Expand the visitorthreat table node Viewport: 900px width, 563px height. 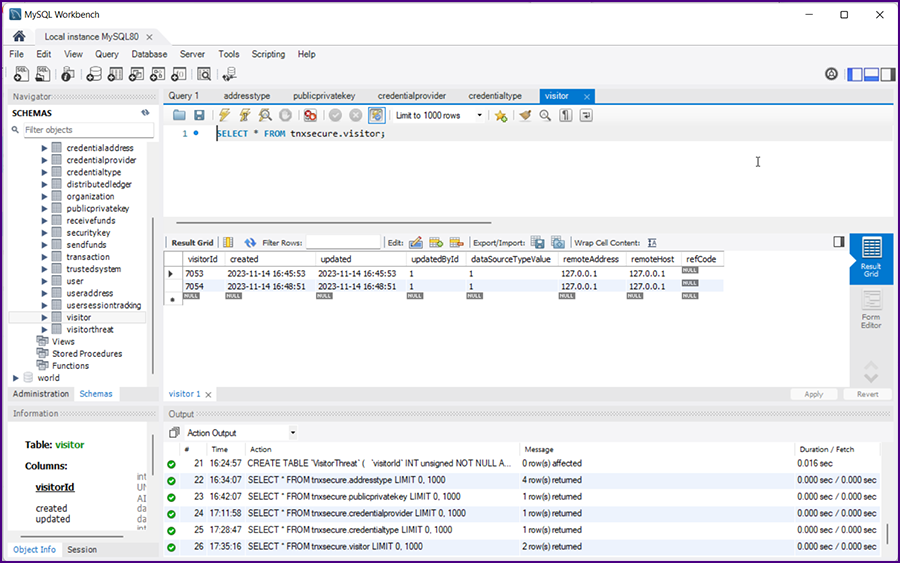(x=44, y=329)
